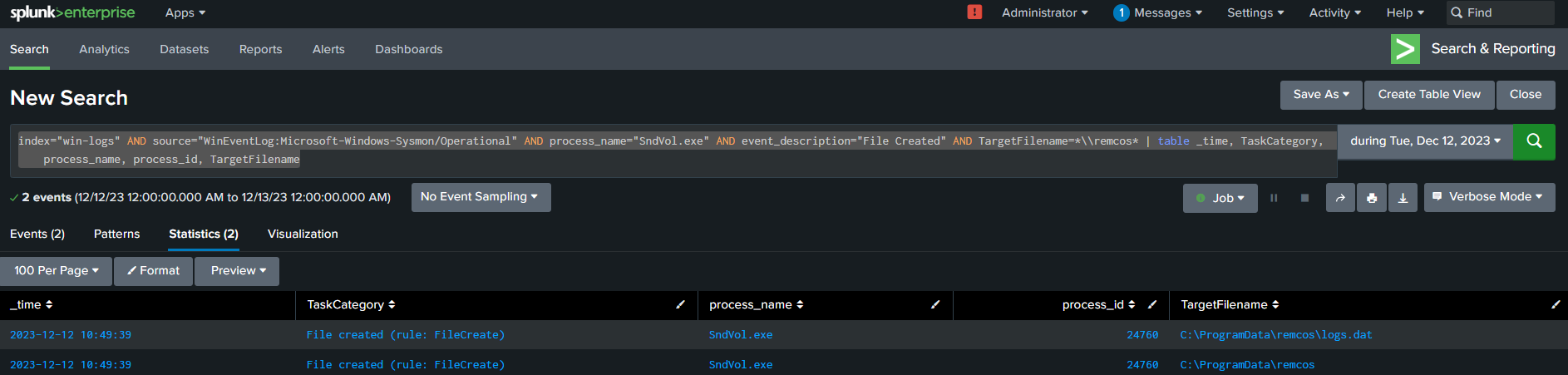
Task: Open the Job dropdown menu
Action: click(x=1220, y=198)
